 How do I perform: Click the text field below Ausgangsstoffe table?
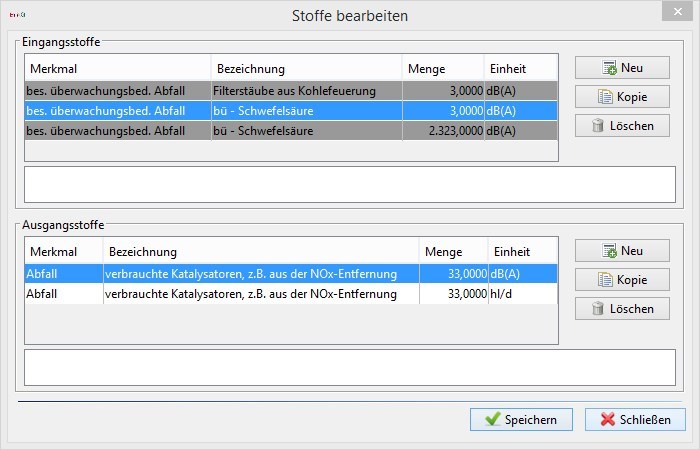tap(349, 367)
